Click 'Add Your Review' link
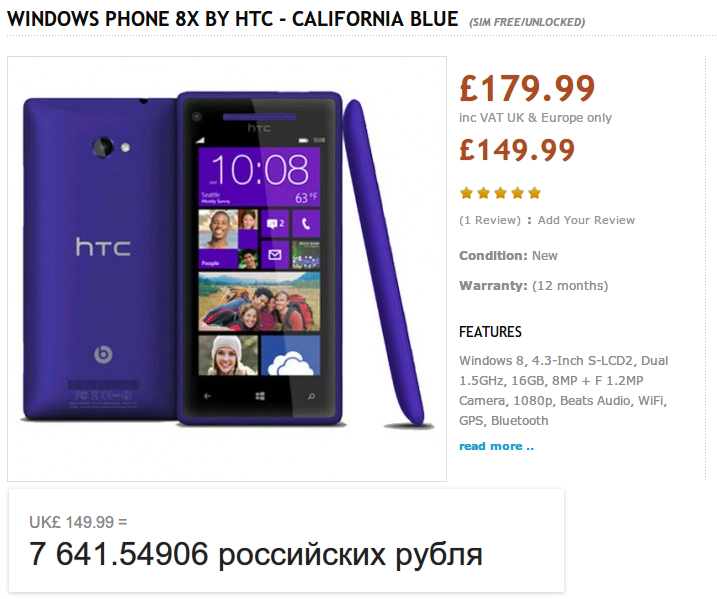Viewport: 717px width, 599px height. (x=586, y=220)
